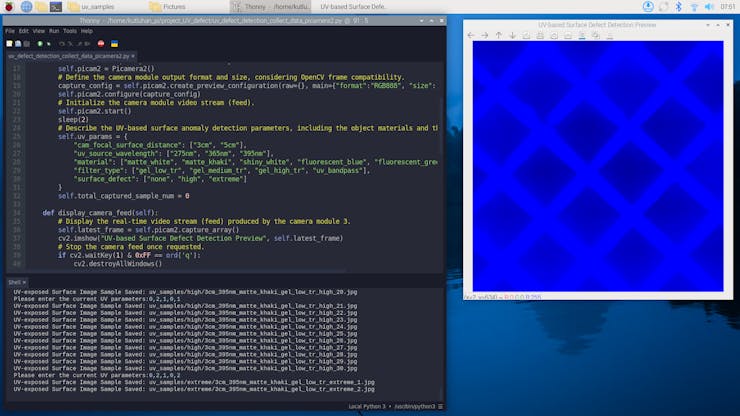Click the volume speaker icon in system tray
This screenshot has width=740, height=416.
(x=709, y=7)
